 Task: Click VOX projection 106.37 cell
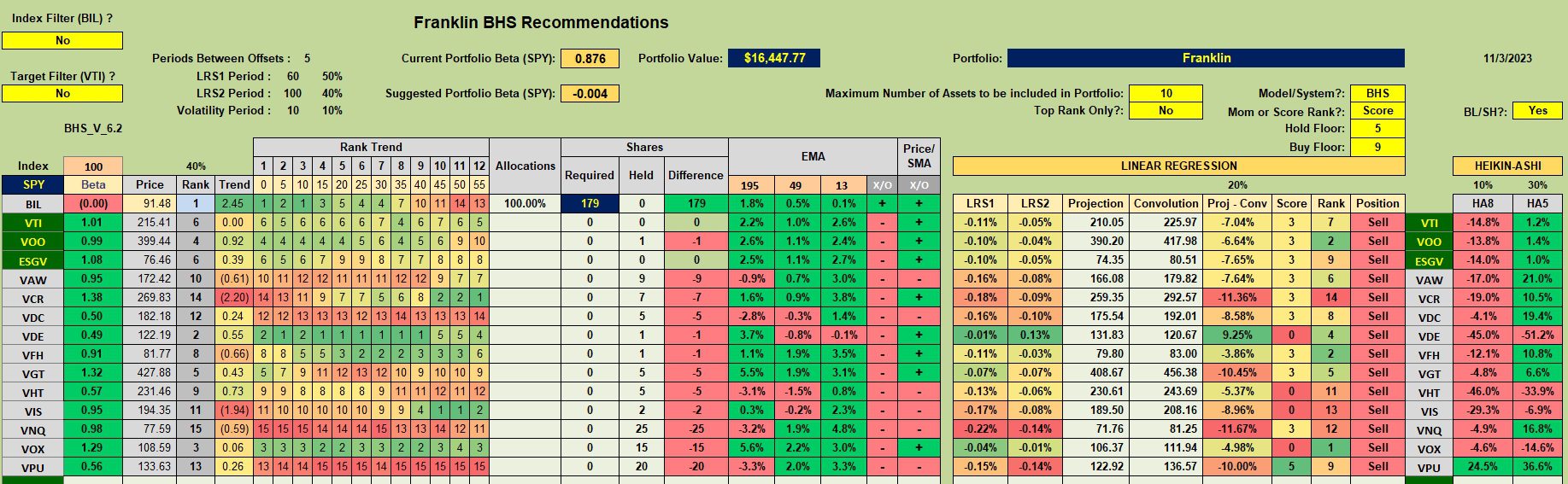click(x=1095, y=447)
